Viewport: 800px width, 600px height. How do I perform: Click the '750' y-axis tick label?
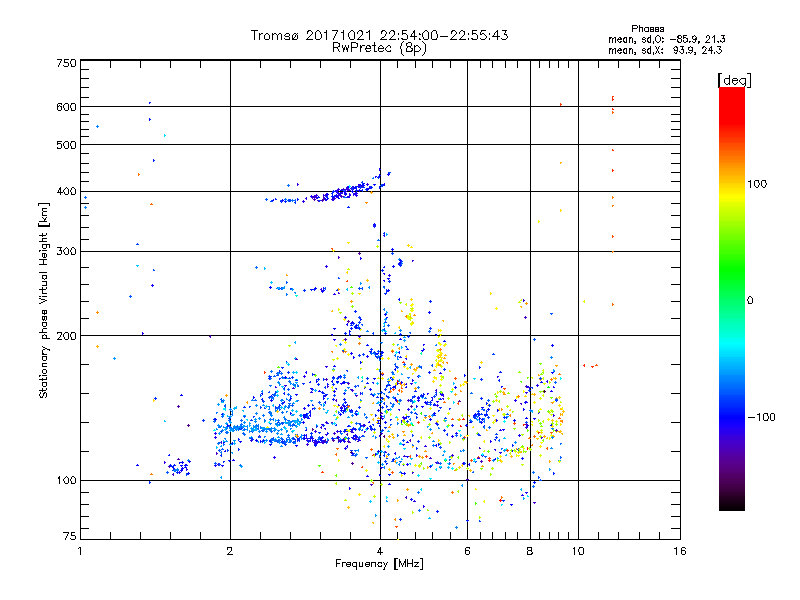point(66,63)
